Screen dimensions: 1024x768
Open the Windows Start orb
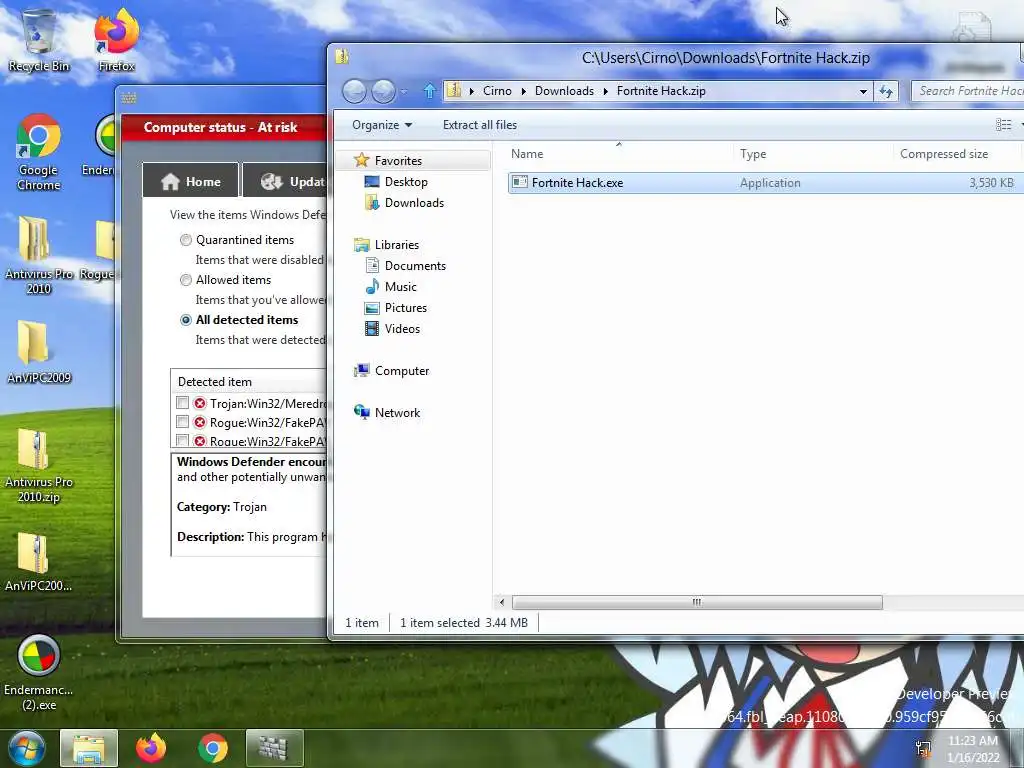pos(25,748)
